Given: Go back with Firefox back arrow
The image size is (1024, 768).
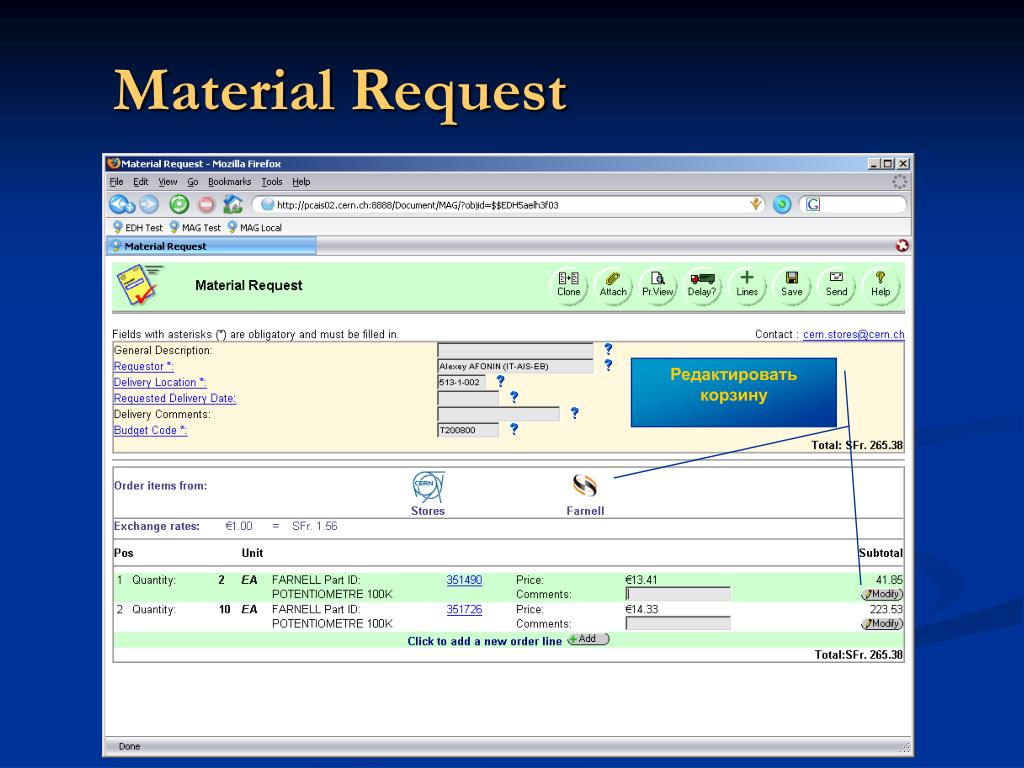Looking at the screenshot, I should [x=121, y=204].
